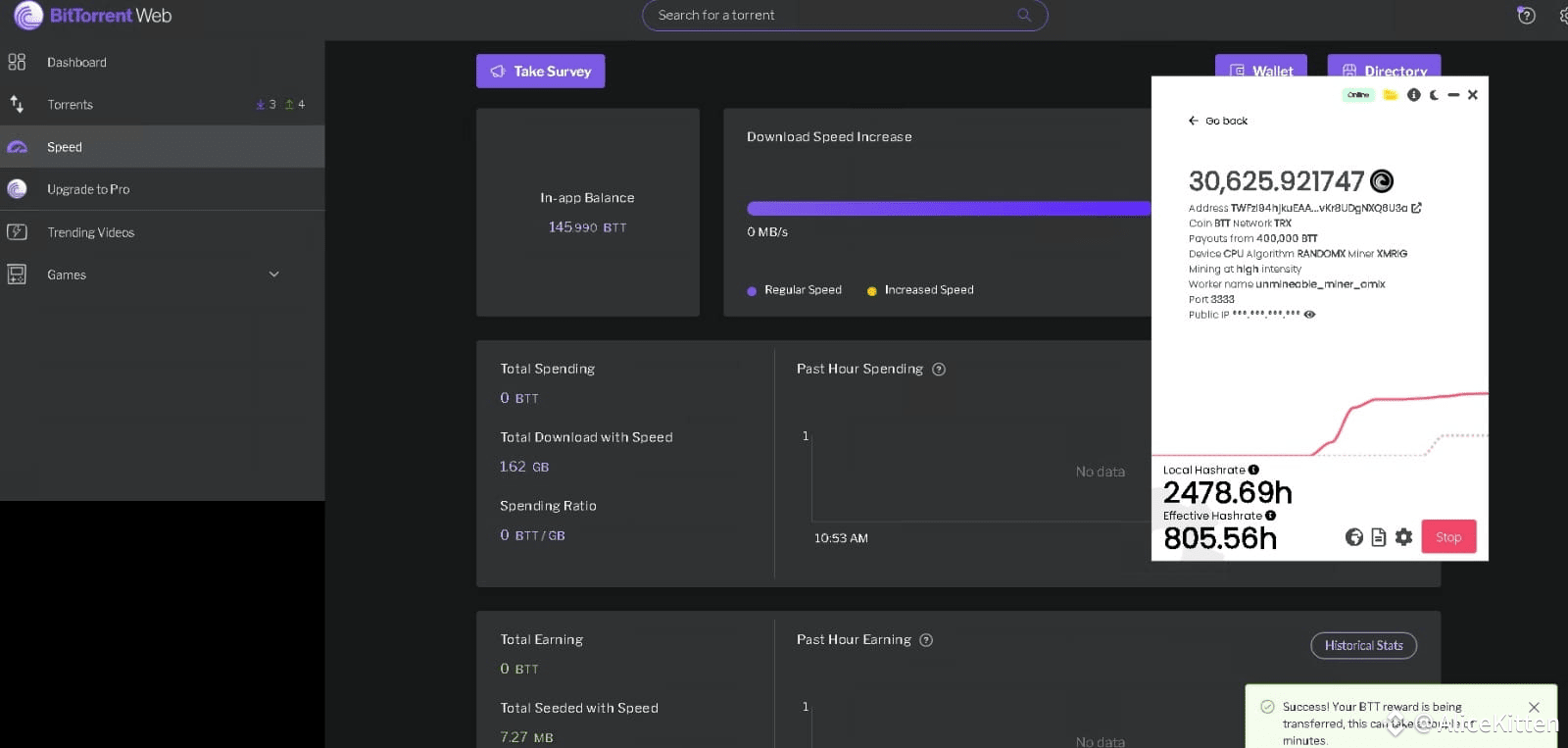Image resolution: width=1568 pixels, height=748 pixels.
Task: Click the Increased Speed legend dot
Action: coord(871,291)
